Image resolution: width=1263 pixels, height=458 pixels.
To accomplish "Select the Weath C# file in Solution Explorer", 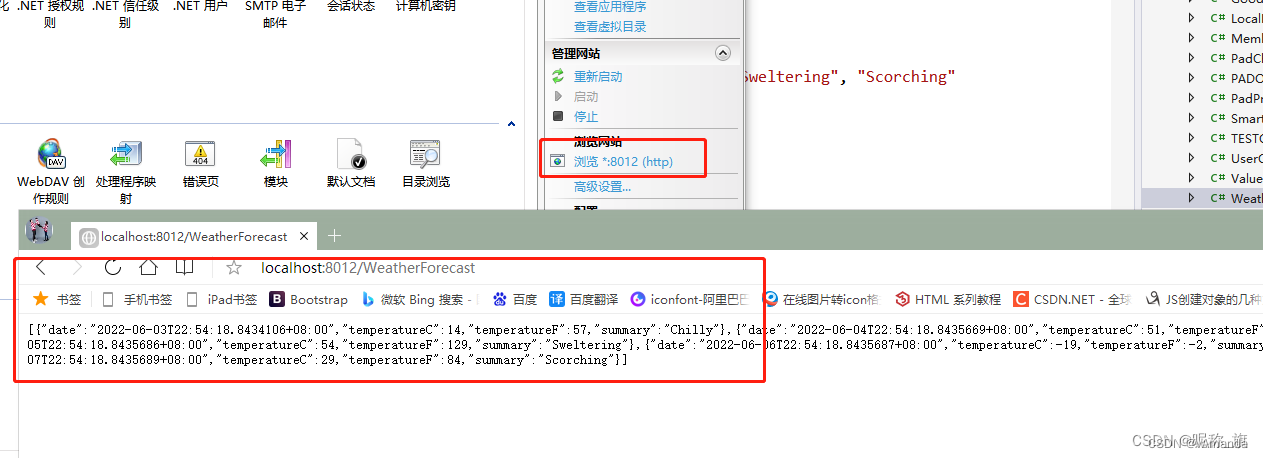I will (x=1237, y=198).
